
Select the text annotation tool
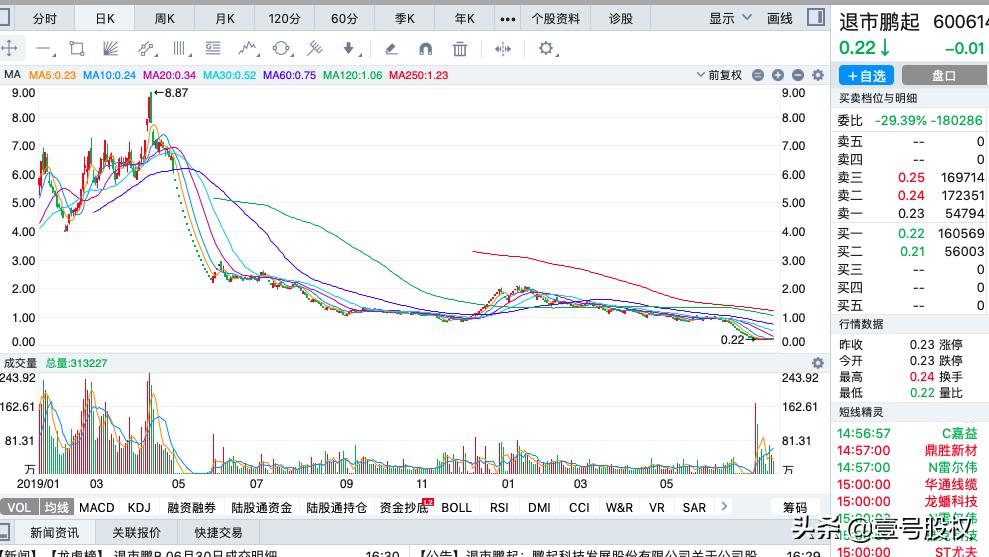pos(213,48)
